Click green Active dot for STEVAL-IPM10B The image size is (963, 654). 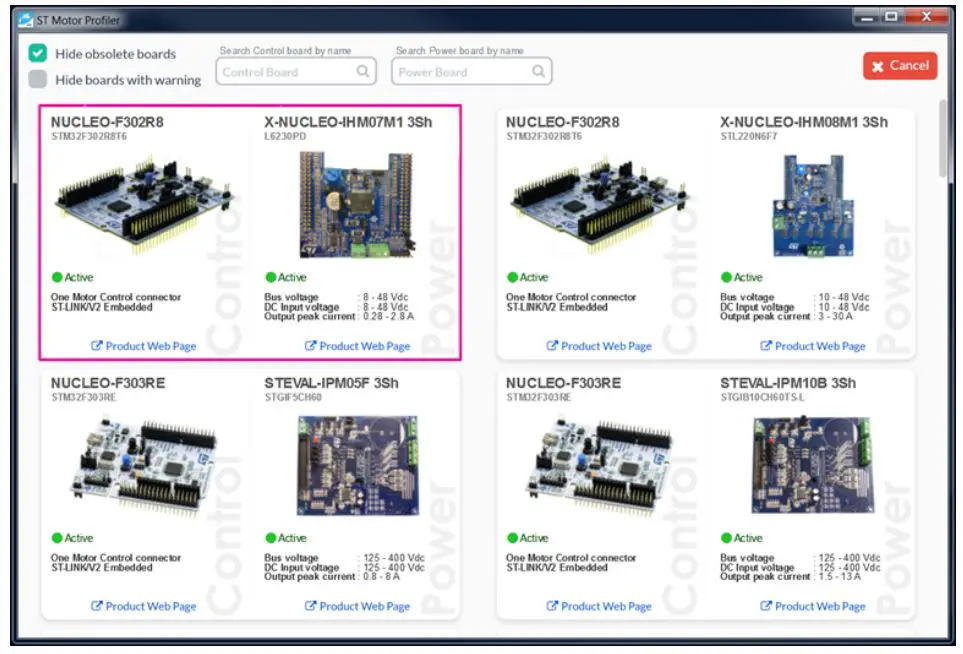coord(726,538)
